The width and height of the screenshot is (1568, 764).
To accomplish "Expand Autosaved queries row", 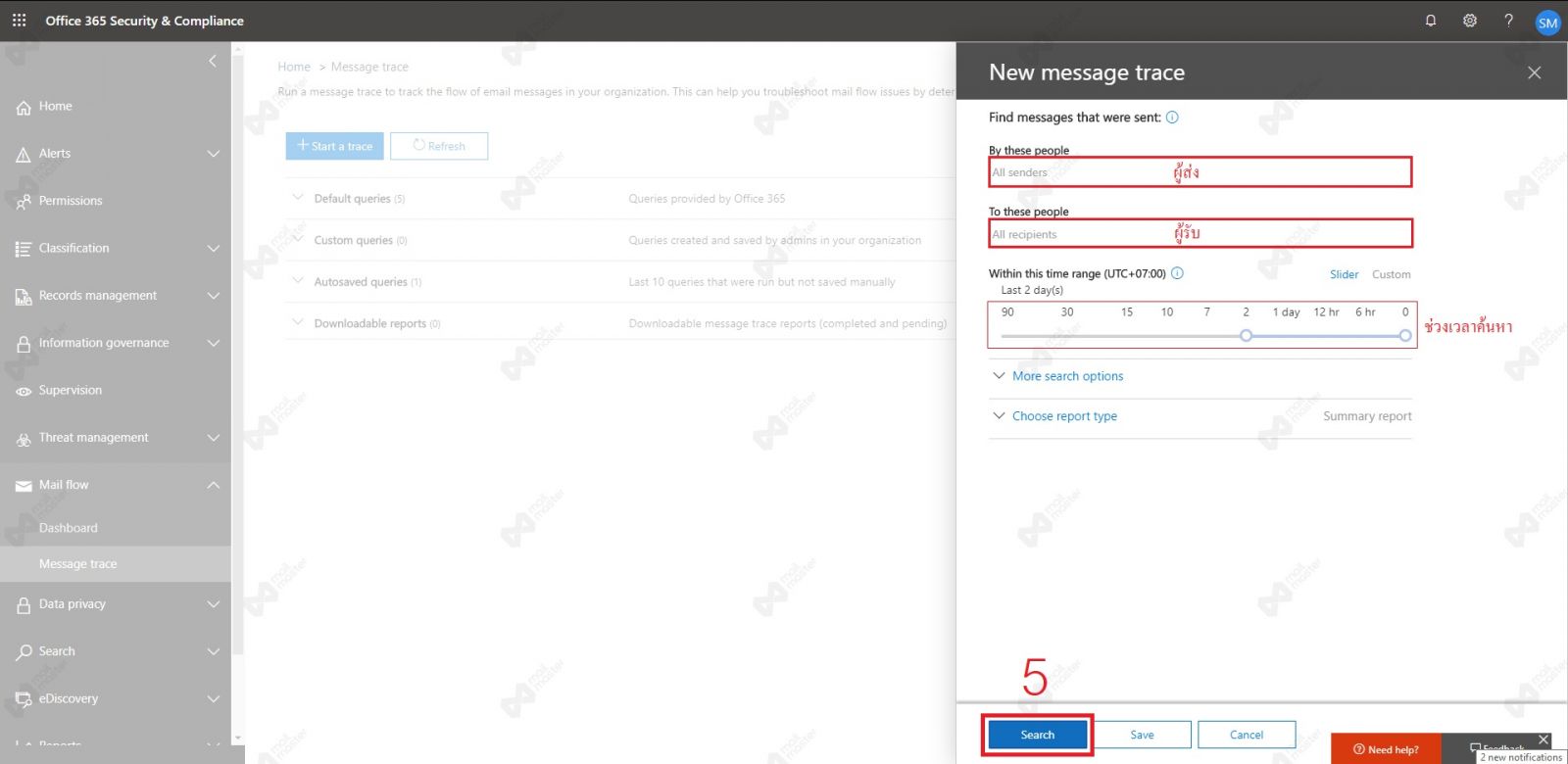I will tap(298, 281).
